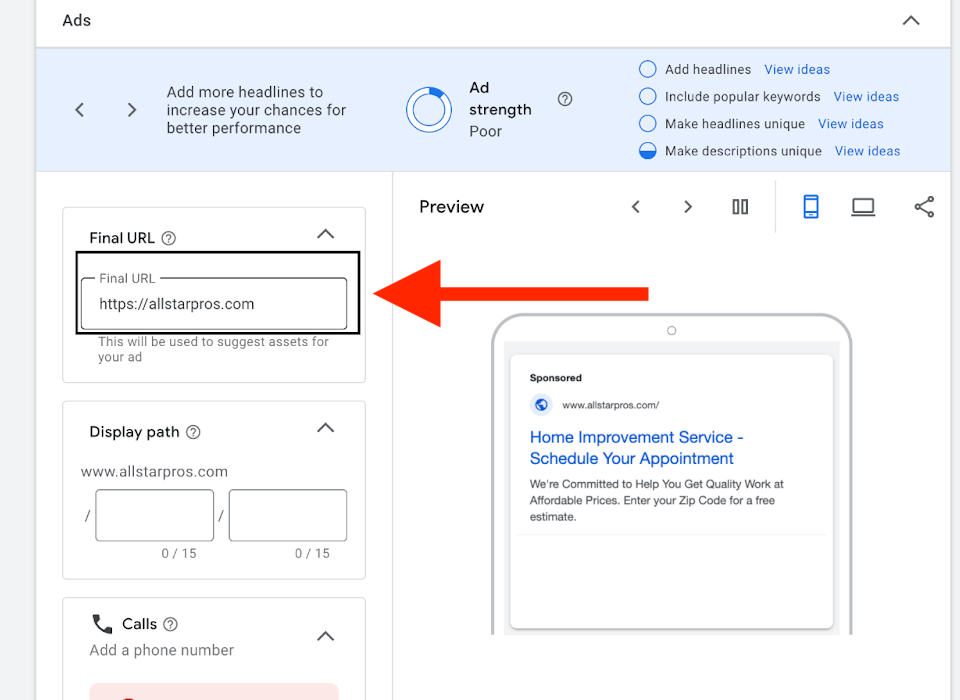The height and width of the screenshot is (700, 960).
Task: Show previous ad preview
Action: tap(635, 207)
